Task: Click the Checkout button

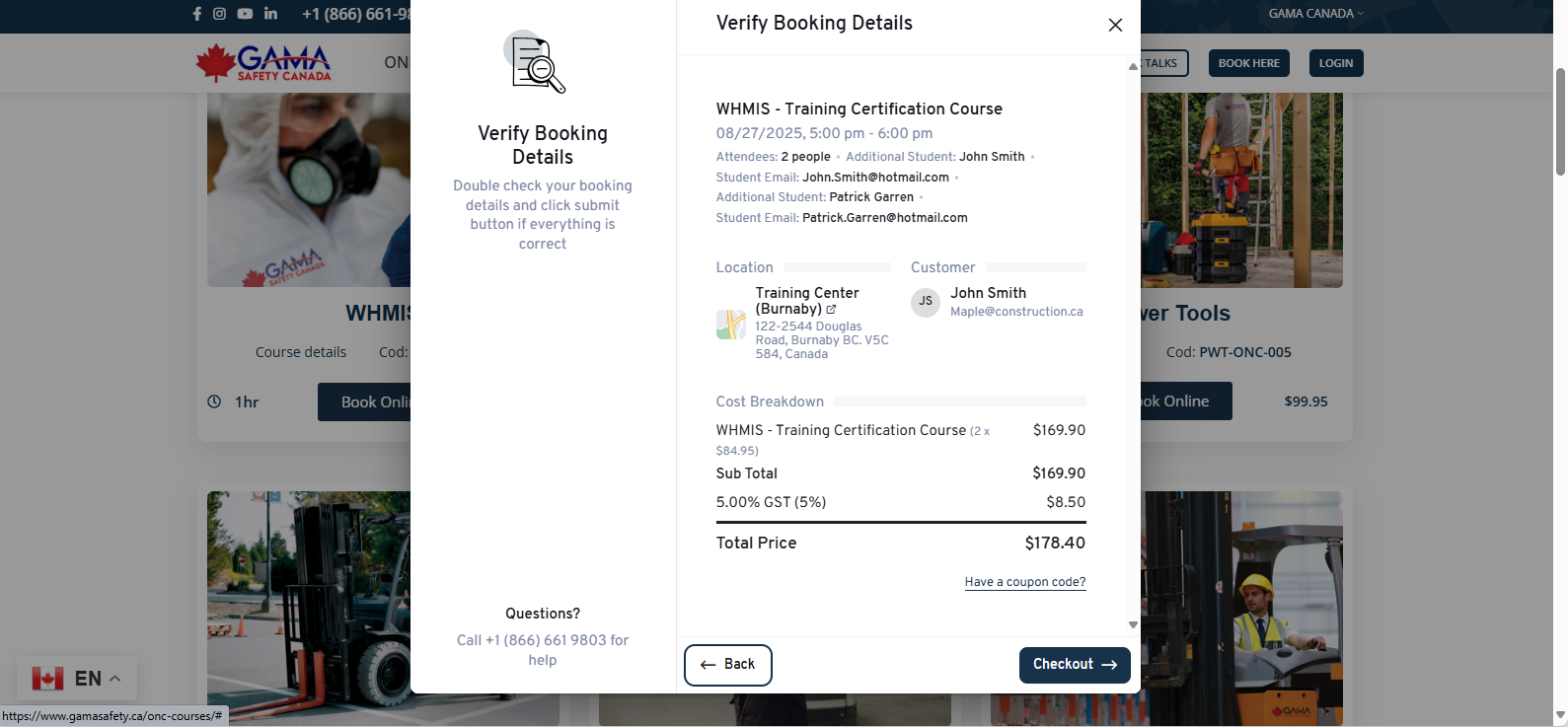Action: coord(1074,665)
